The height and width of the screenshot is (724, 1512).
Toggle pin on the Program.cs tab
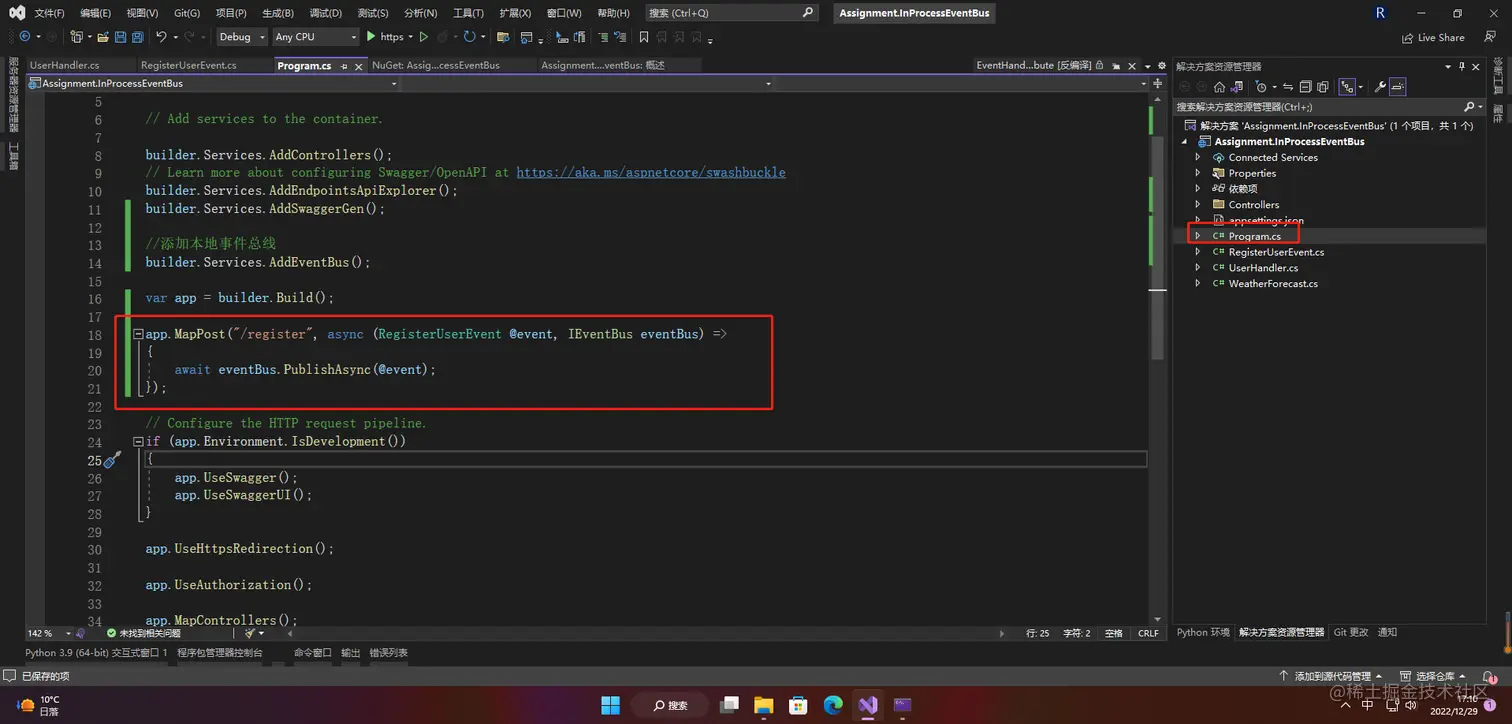(x=344, y=65)
